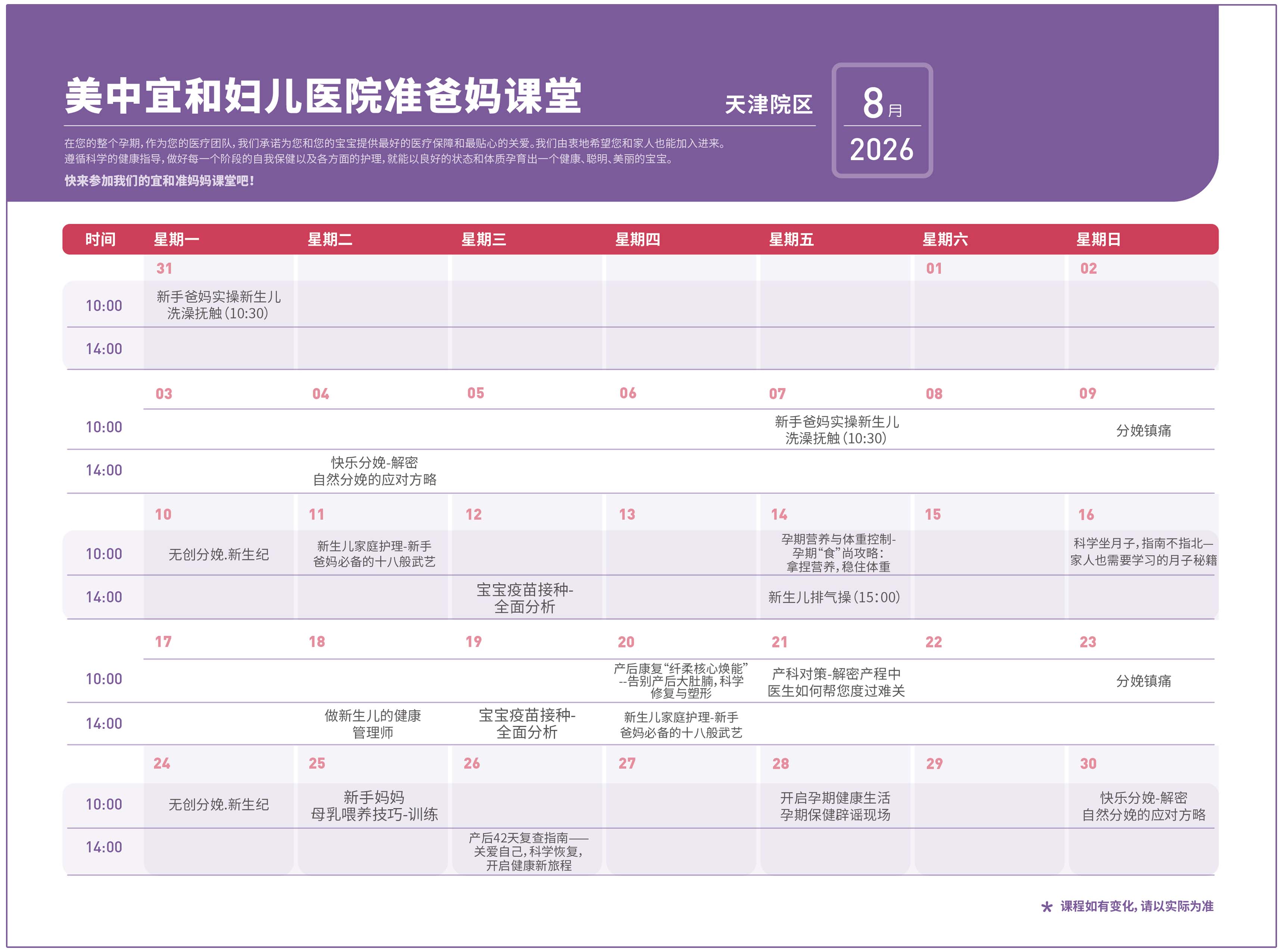The height and width of the screenshot is (952, 1283).
Task: Click the intro sentence starting "在您的整个孕期"
Action: tap(395, 144)
